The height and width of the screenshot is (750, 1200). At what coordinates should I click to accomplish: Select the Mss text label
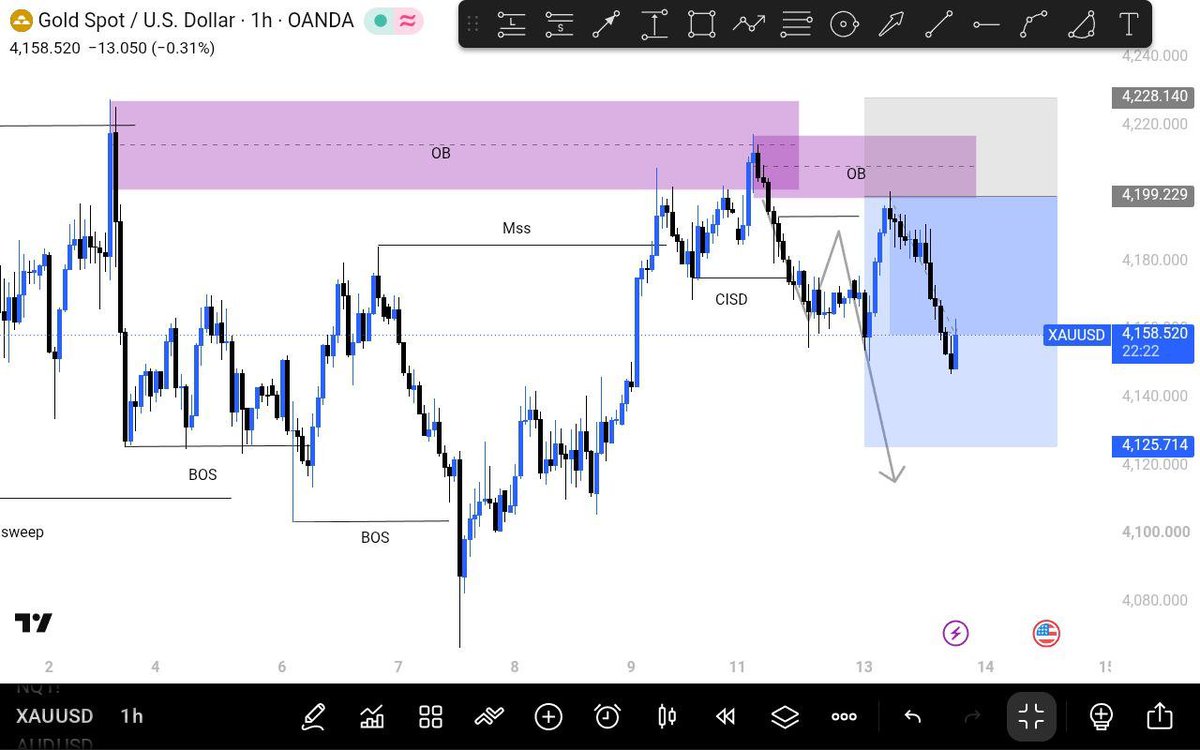click(516, 228)
